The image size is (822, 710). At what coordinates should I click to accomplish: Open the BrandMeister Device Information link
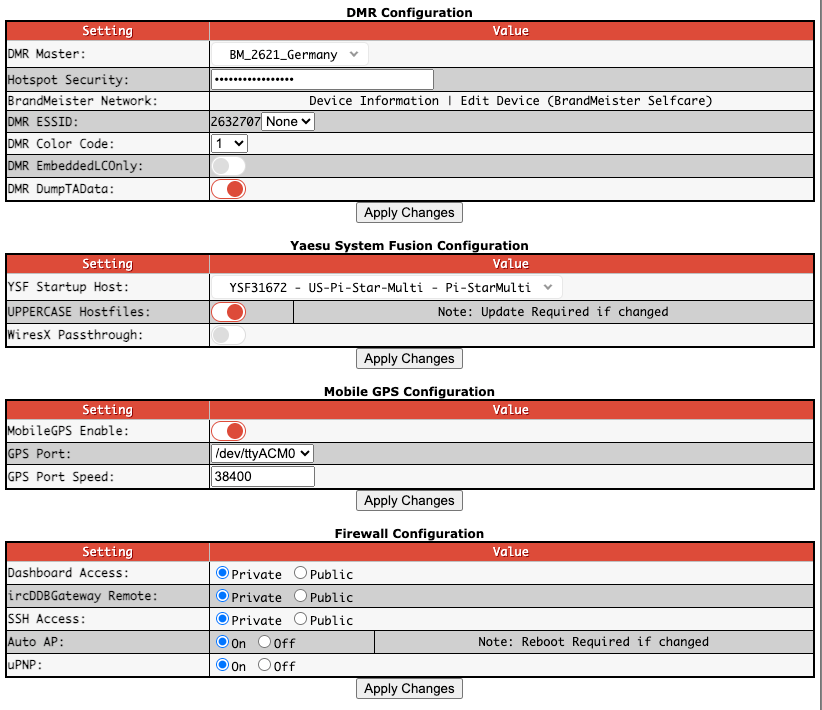tap(373, 101)
